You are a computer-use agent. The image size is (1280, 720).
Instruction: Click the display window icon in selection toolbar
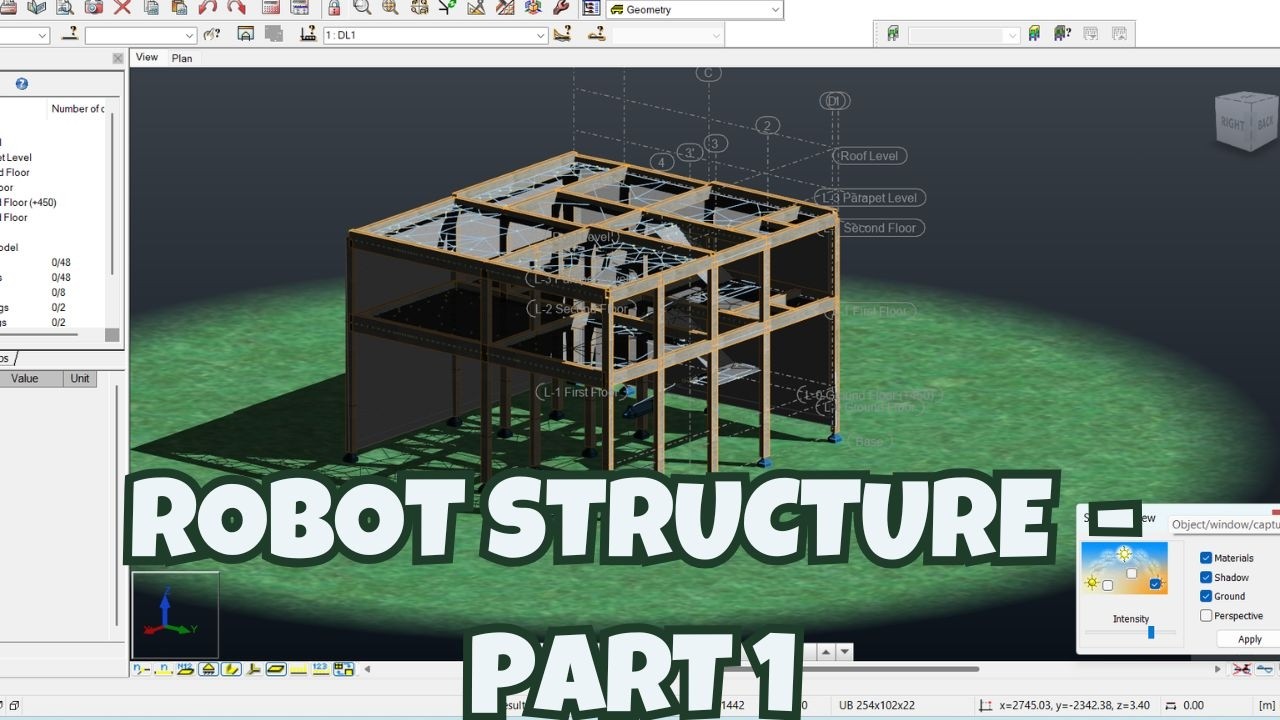pos(245,35)
